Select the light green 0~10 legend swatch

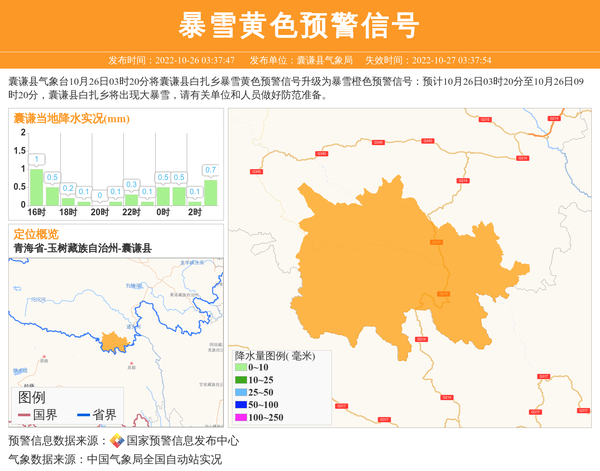(x=240, y=368)
